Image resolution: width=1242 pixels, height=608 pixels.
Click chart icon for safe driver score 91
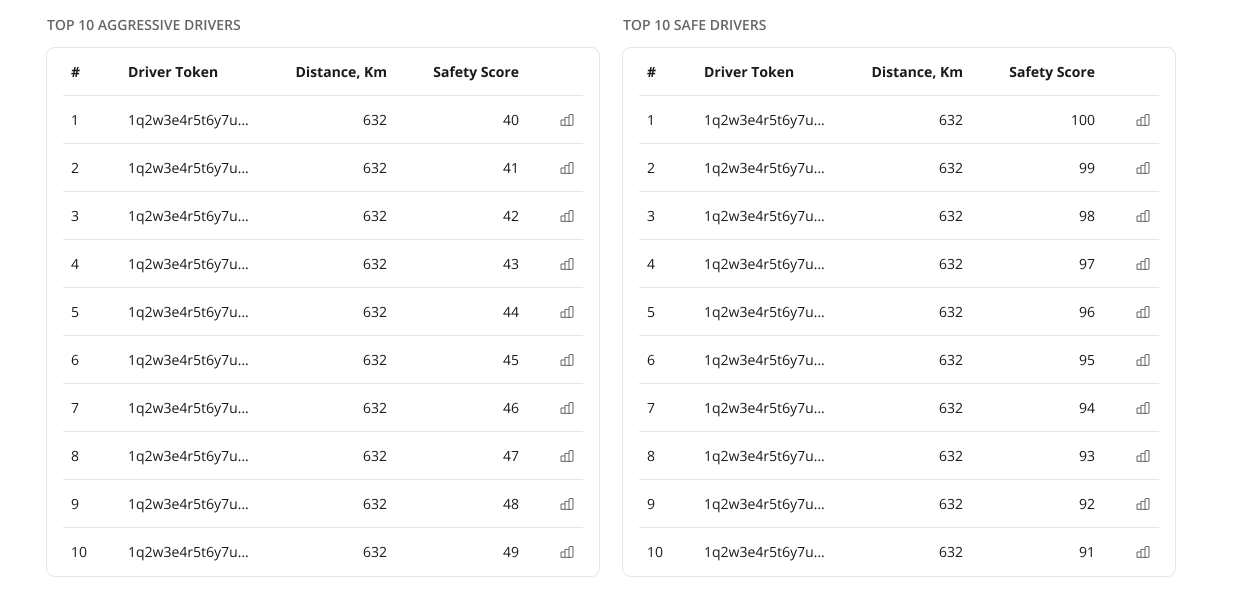click(x=1143, y=552)
